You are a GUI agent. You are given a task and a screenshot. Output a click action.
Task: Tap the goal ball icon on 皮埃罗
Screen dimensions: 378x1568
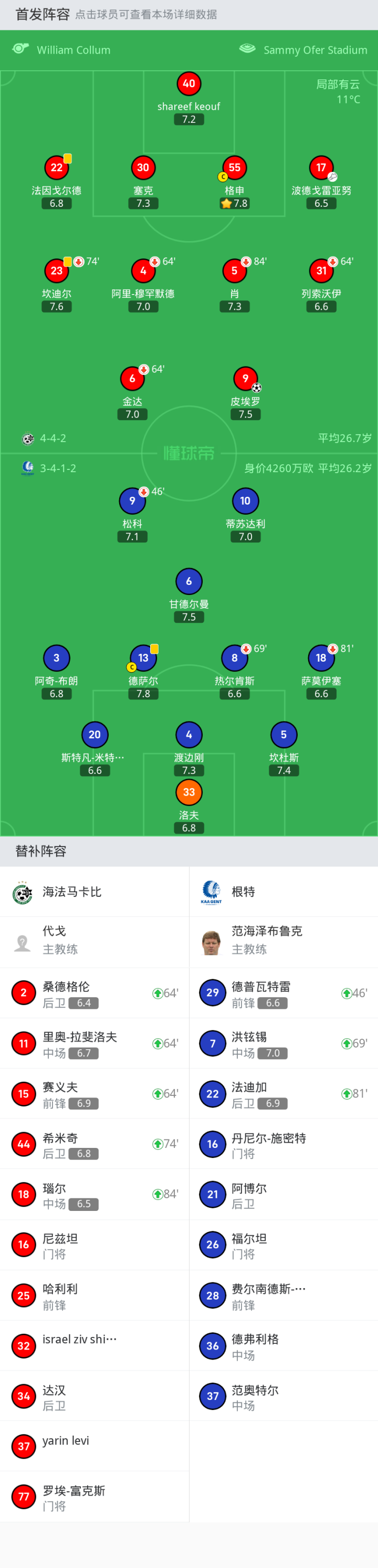(256, 388)
